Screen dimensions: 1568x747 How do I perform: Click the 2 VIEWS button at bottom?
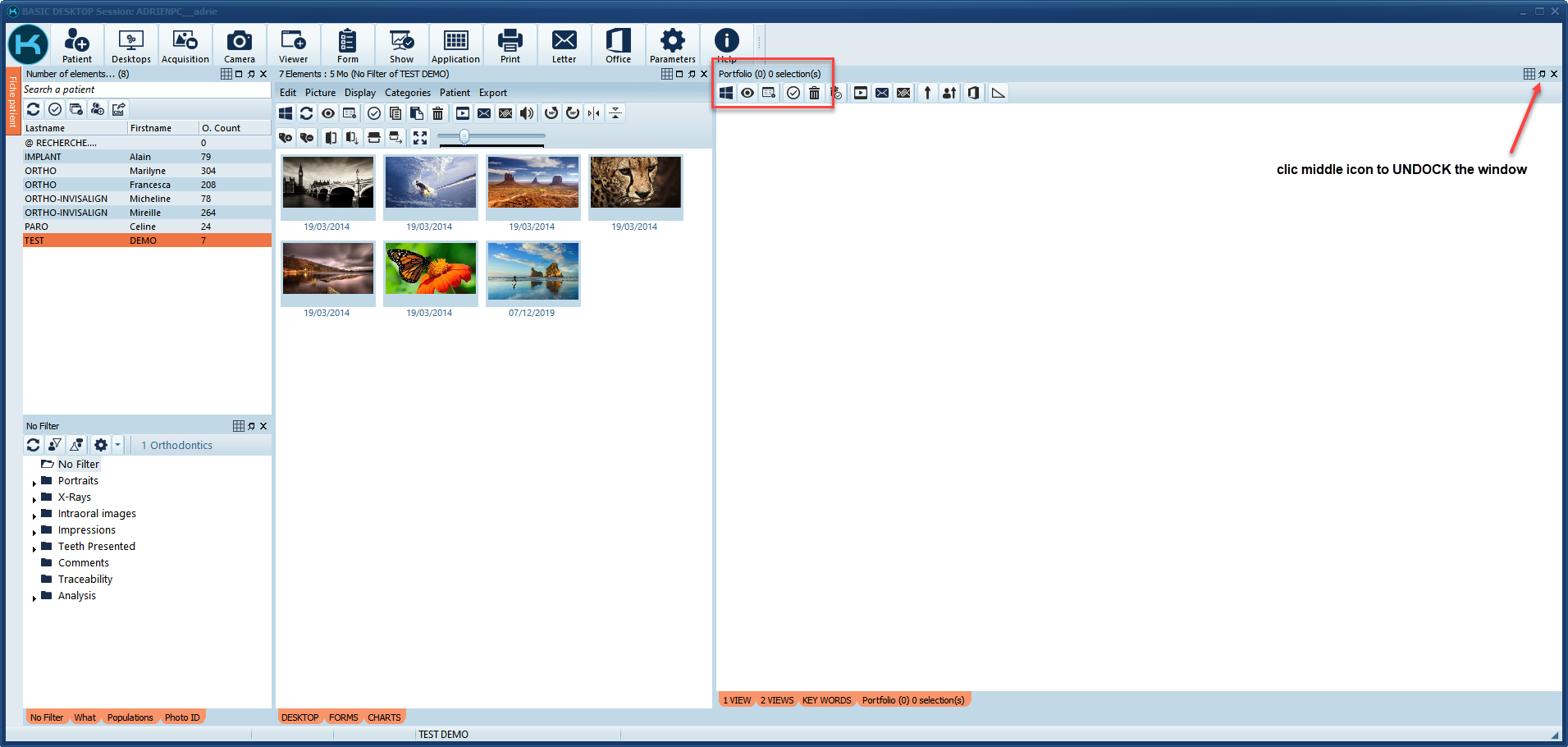tap(776, 699)
